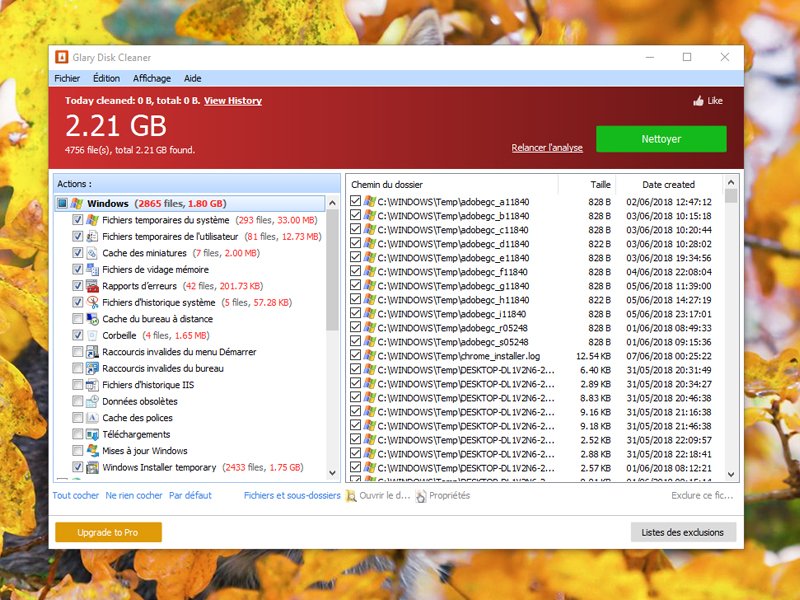The image size is (800, 600).
Task: Click the Fichiers d'historique système icon
Action: 92,303
